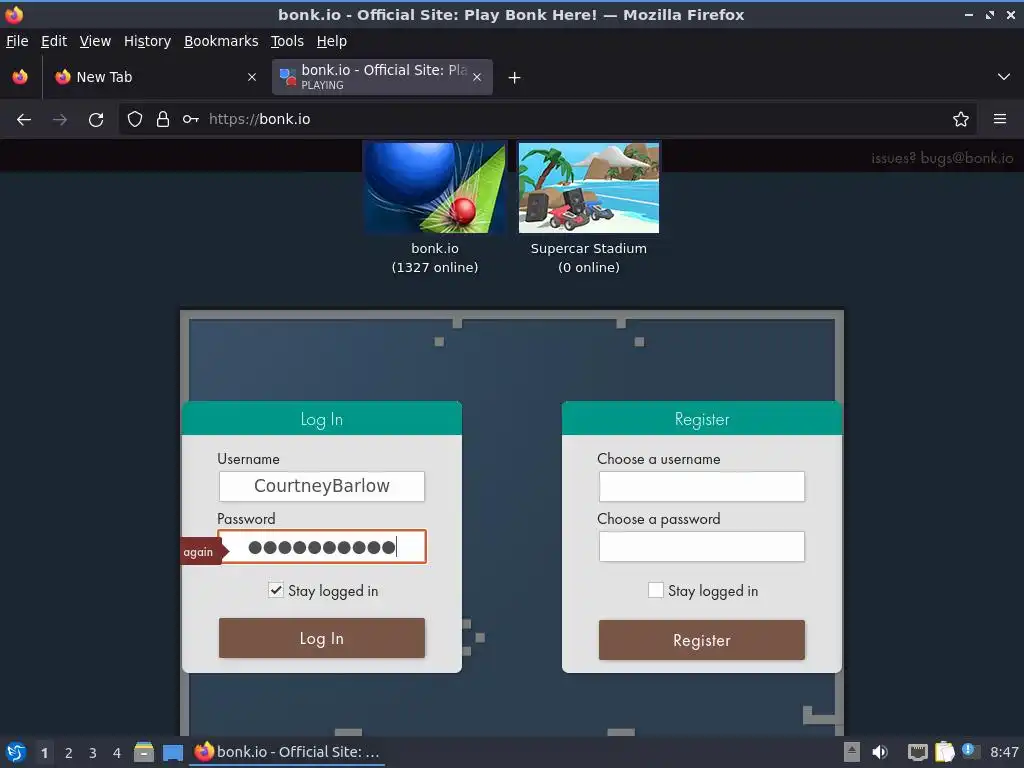
Task: Check Stay logged in under Register
Action: click(656, 590)
